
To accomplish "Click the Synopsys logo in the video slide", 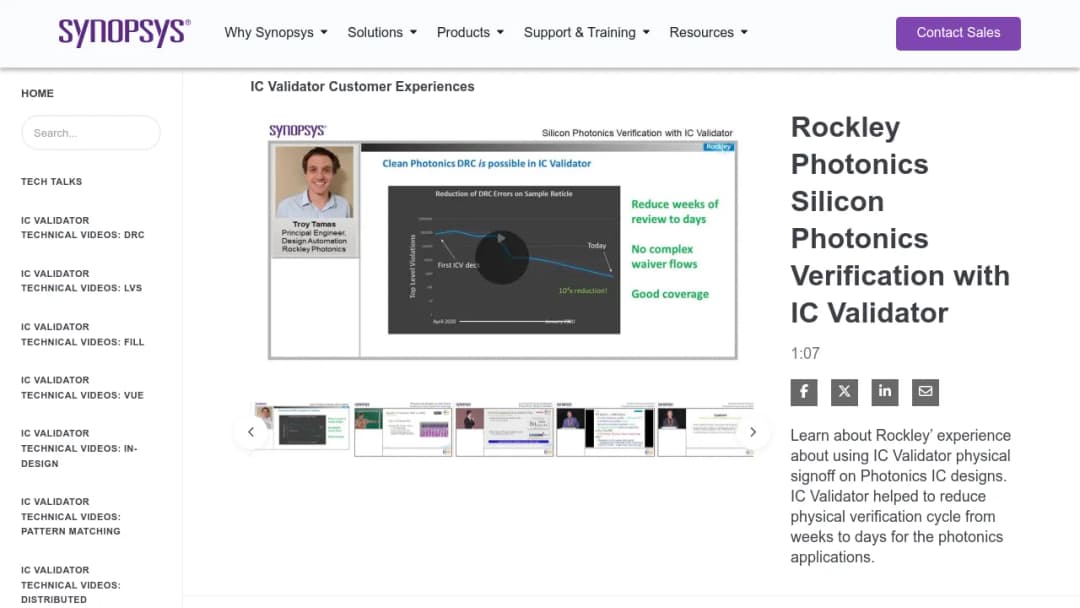I will [298, 130].
